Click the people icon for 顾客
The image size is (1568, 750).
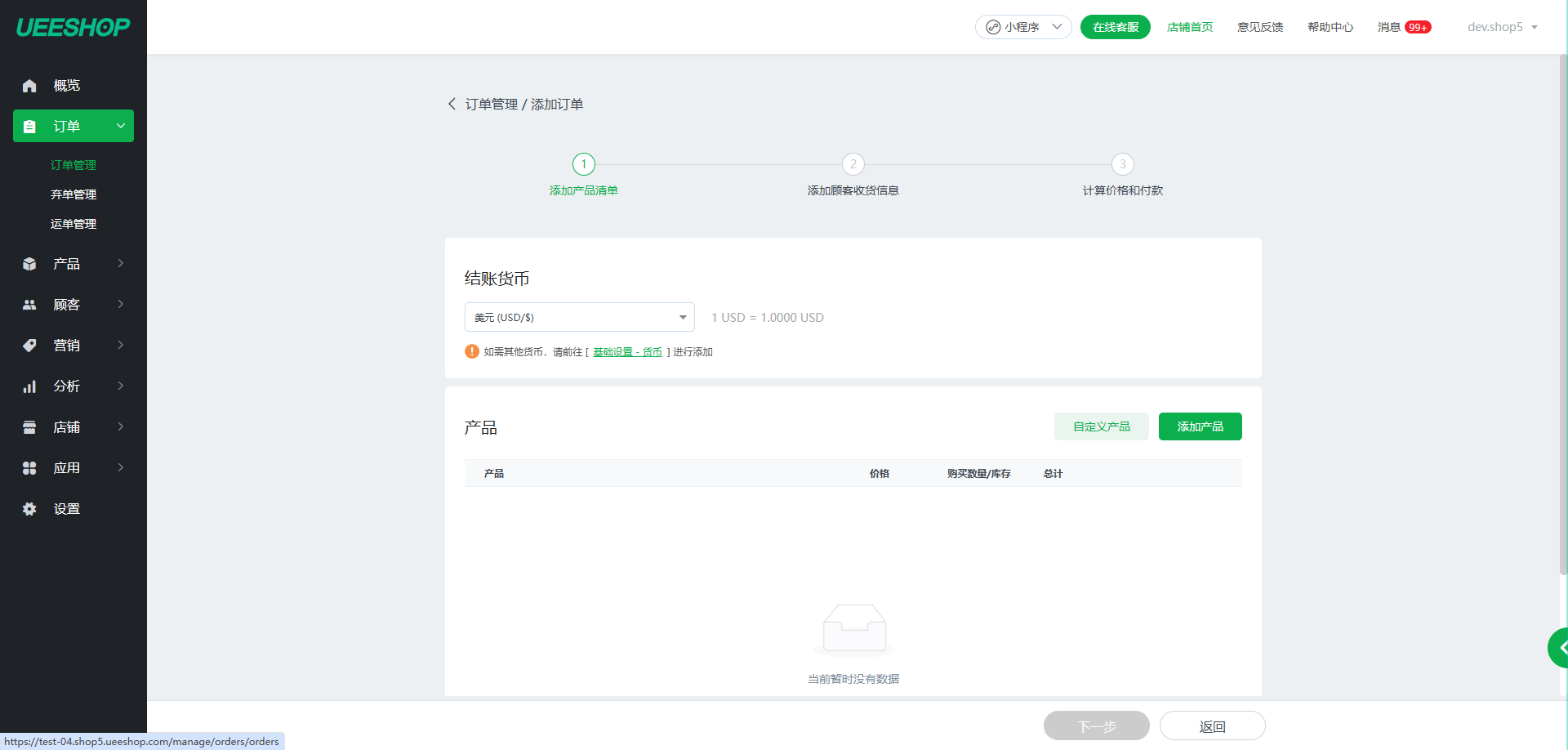tap(29, 305)
